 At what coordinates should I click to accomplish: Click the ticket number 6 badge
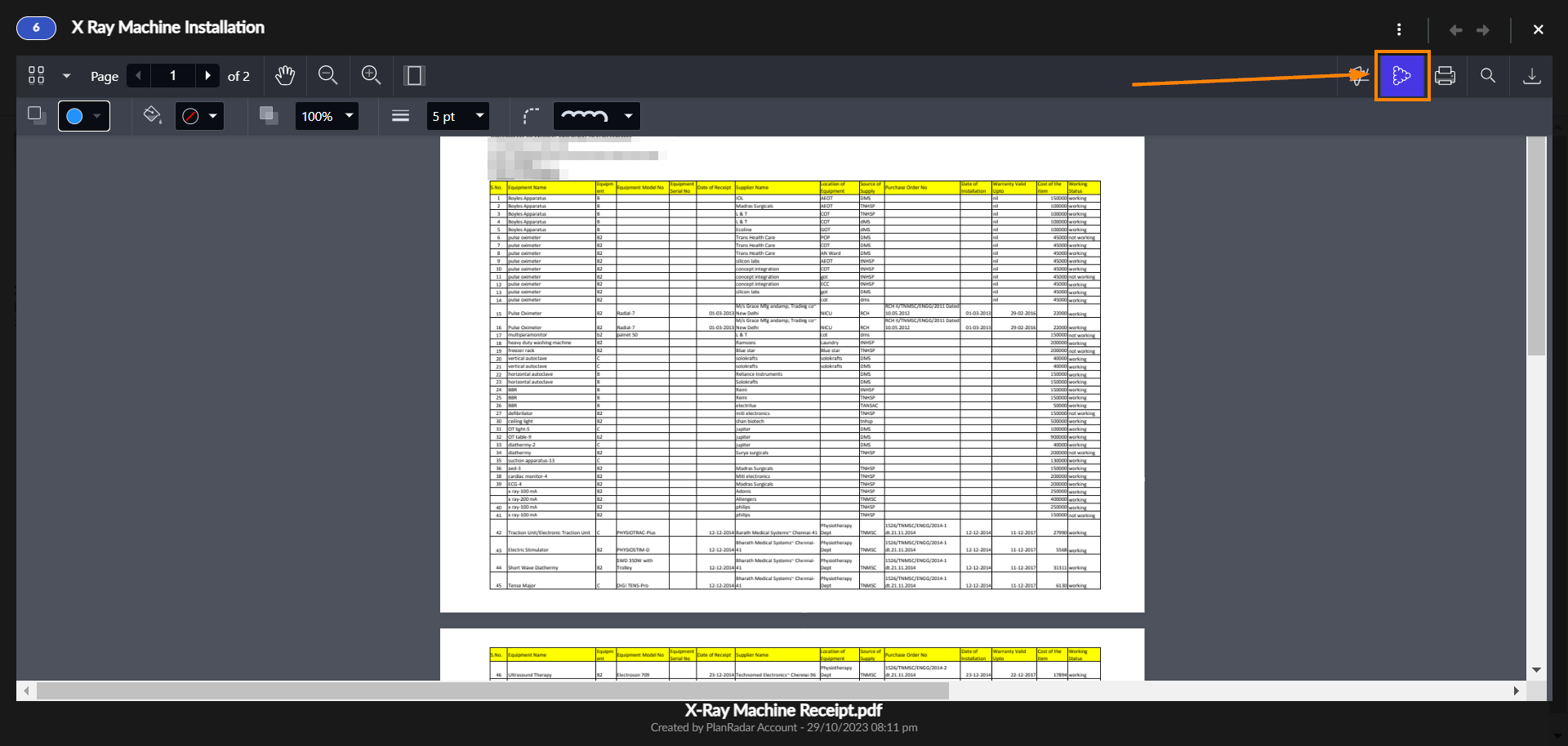(36, 28)
